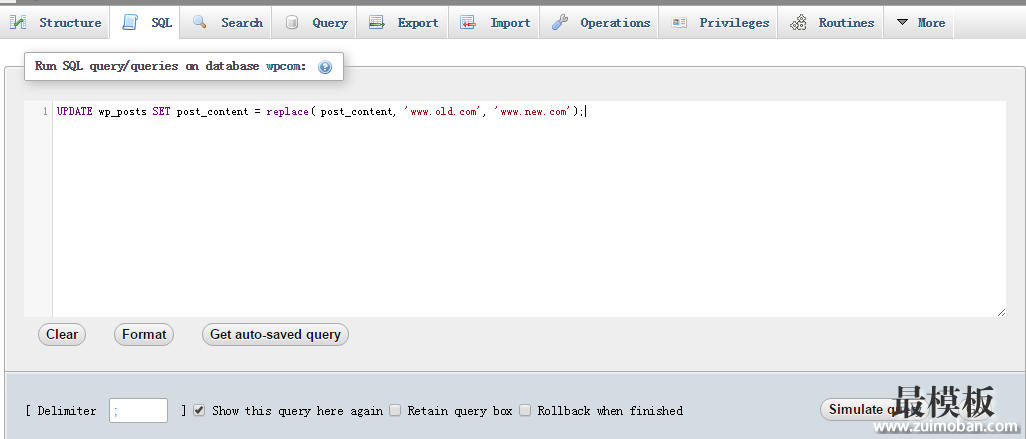The height and width of the screenshot is (439, 1026).
Task: Click 'www.old.com' string in query
Action: [442, 112]
